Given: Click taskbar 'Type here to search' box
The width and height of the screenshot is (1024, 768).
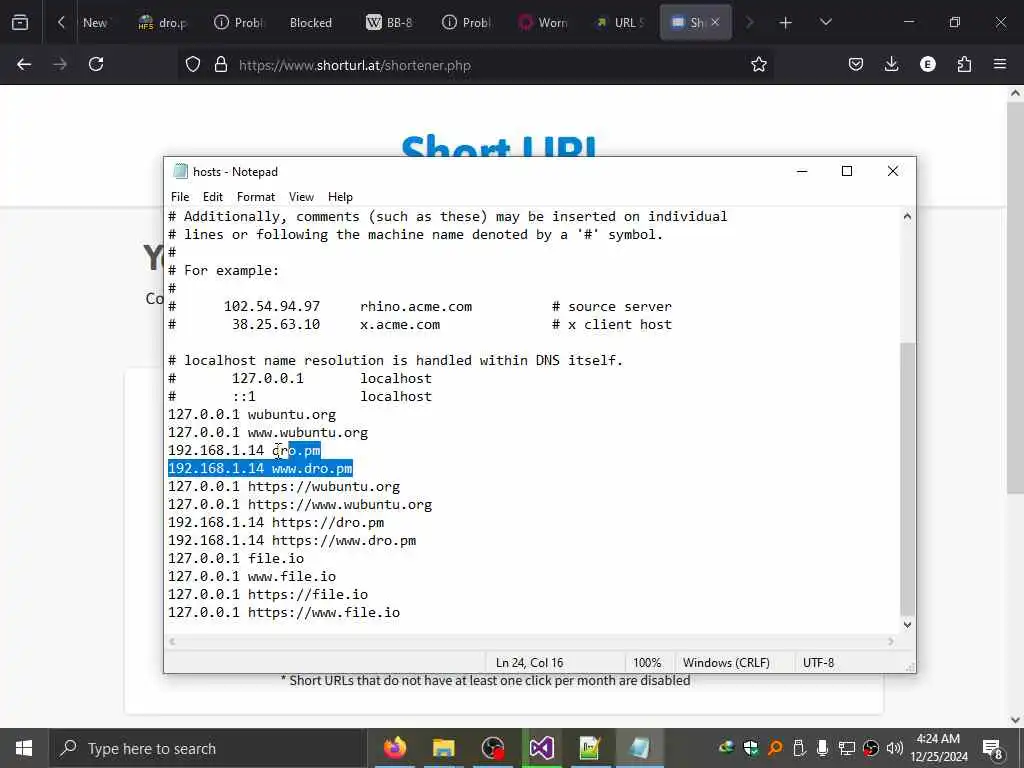Looking at the screenshot, I should coord(206,748).
